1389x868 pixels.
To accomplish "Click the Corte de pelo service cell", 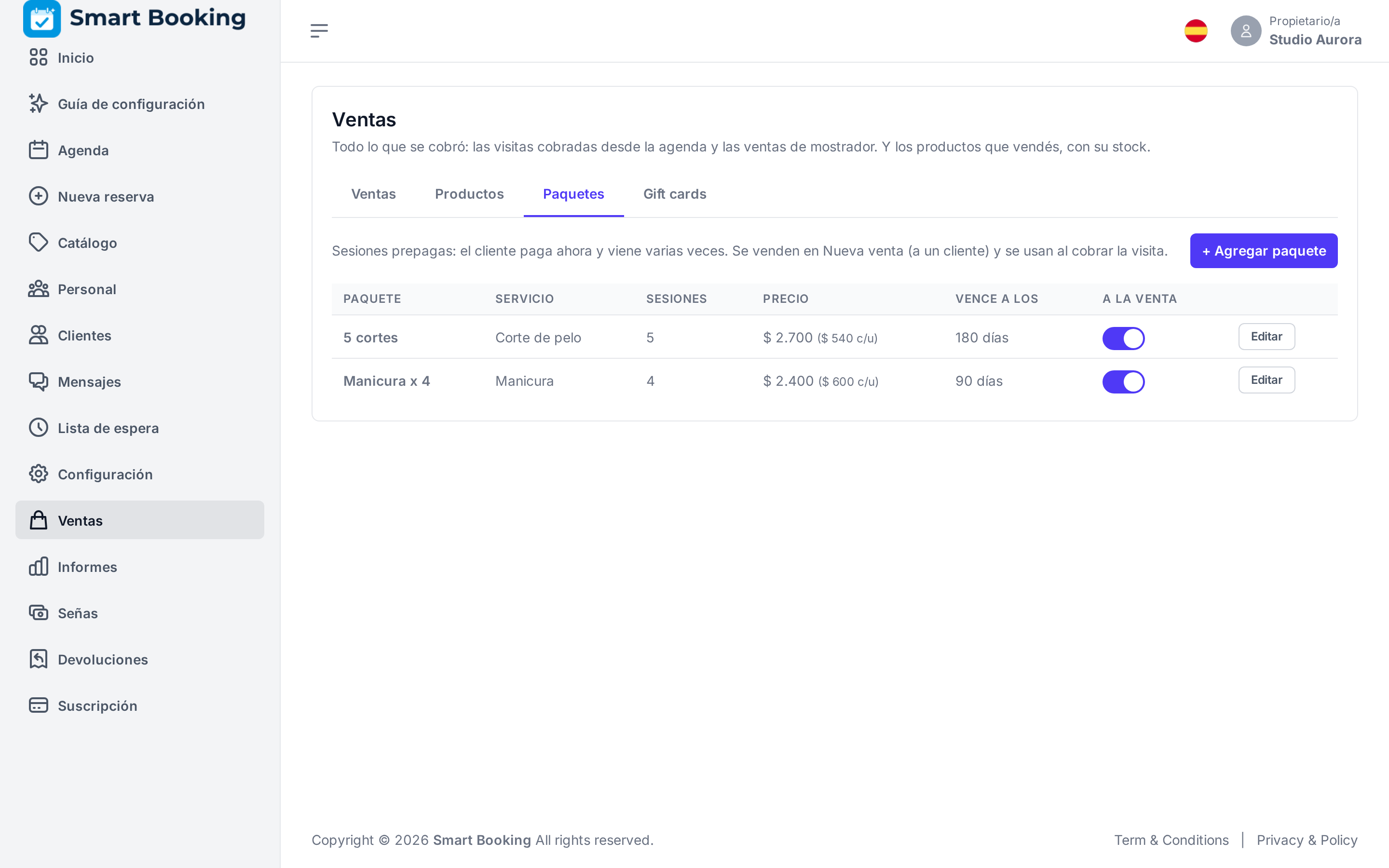I will point(538,338).
